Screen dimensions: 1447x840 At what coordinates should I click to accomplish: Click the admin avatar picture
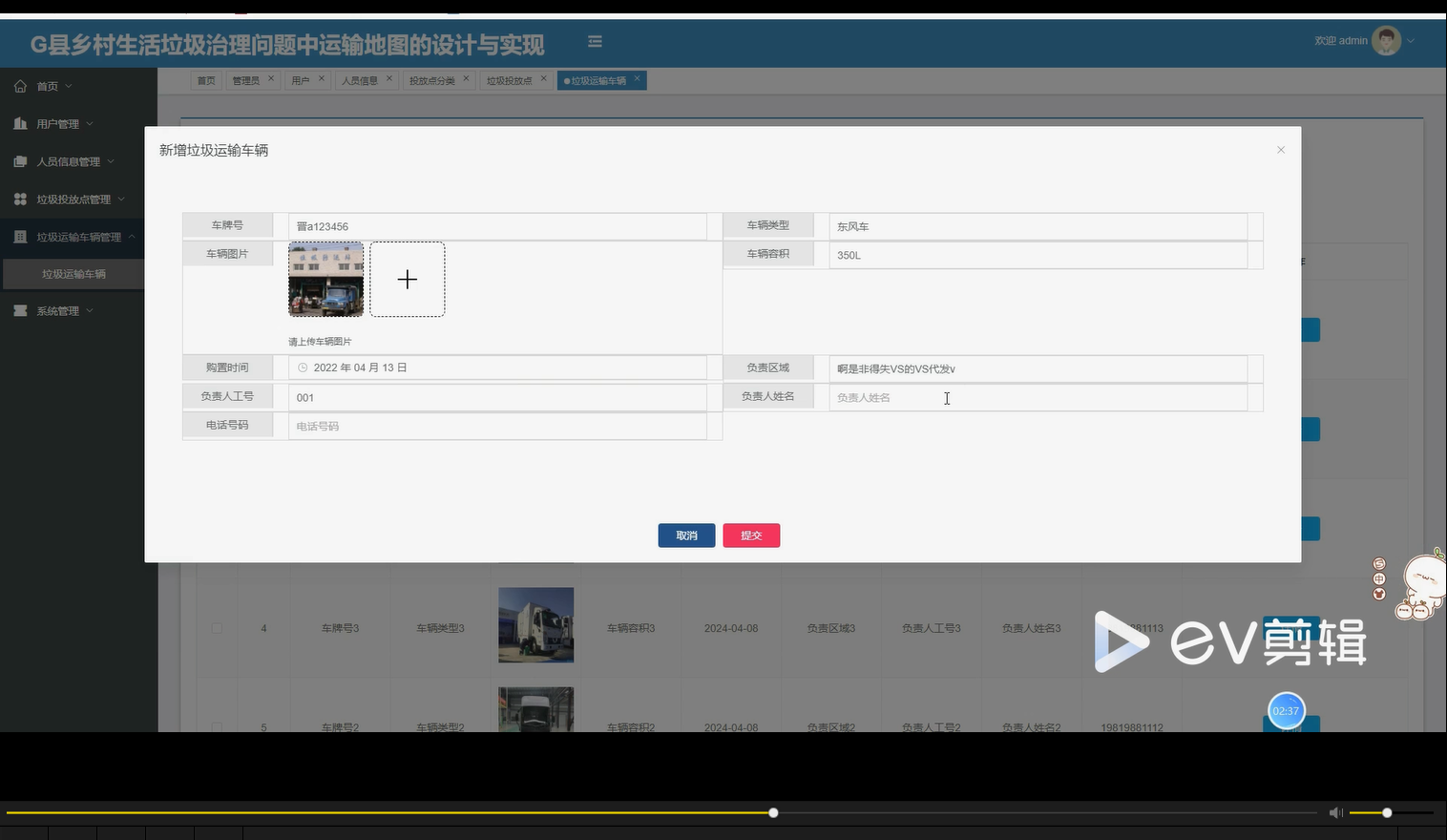pos(1386,40)
